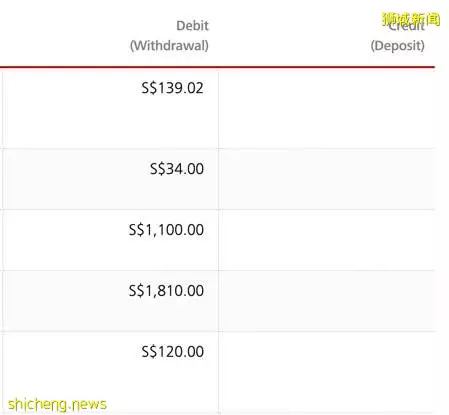Viewport: 449px width, 415px height.
Task: Click the Credit column header word
Action: [406, 26]
